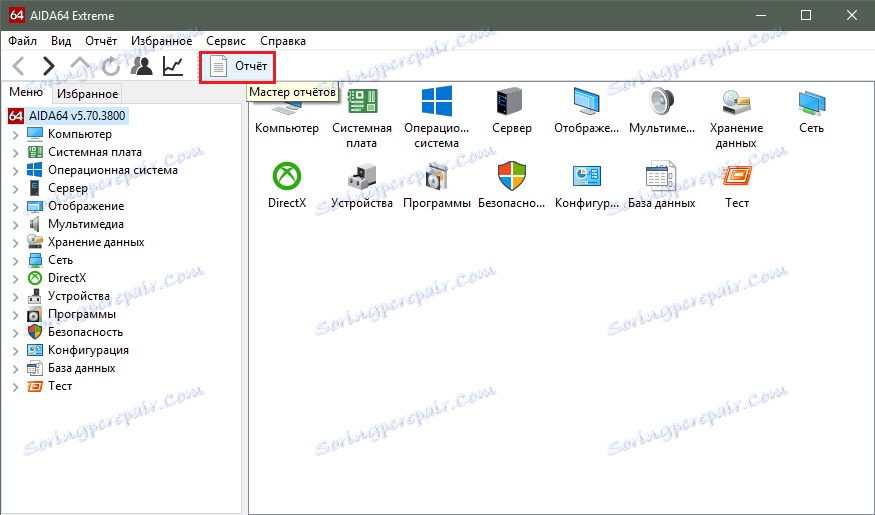Expand the Программы tree node
Viewport: 875px width, 515px height.
(x=16, y=315)
